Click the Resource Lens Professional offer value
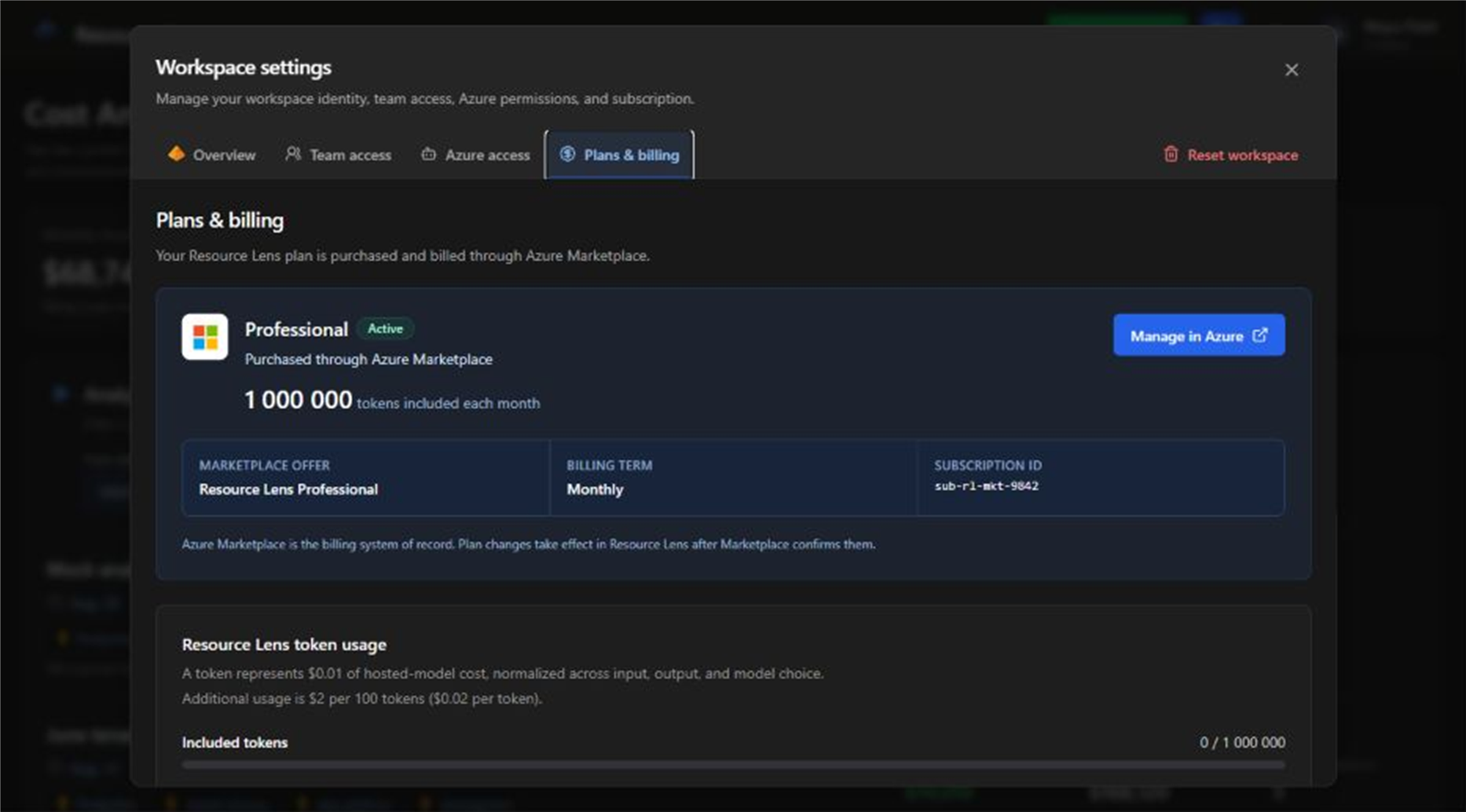Viewport: 1466px width, 812px height. 288,489
